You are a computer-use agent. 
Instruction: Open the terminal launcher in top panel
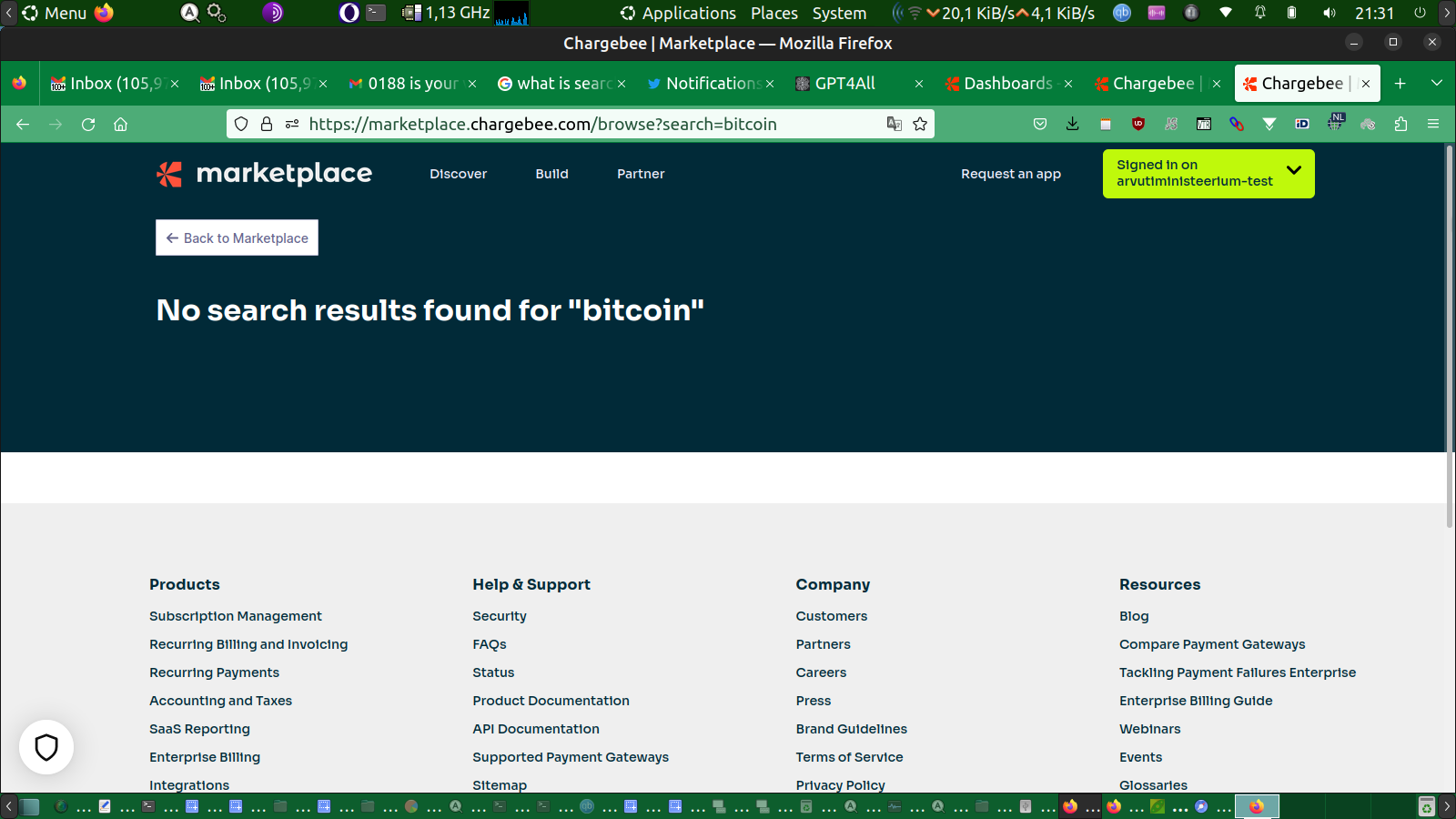coord(376,13)
